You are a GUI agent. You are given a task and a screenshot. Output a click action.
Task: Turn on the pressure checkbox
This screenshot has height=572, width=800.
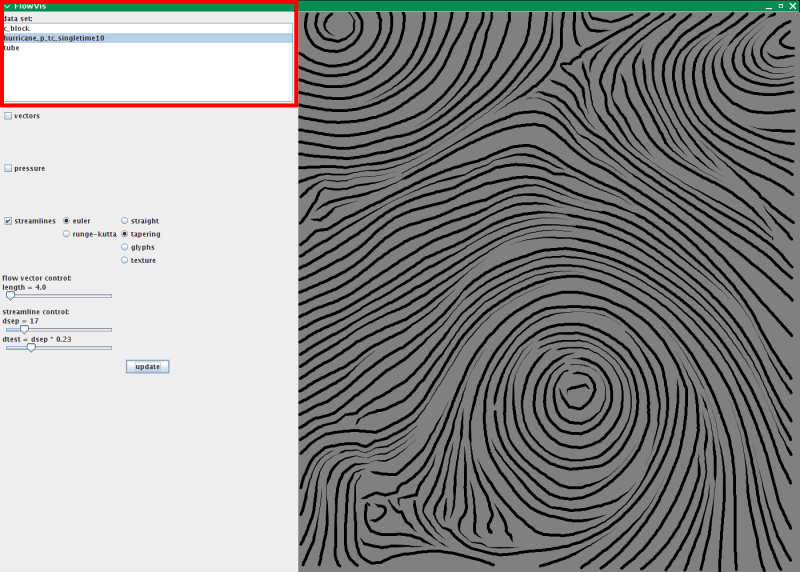(8, 169)
